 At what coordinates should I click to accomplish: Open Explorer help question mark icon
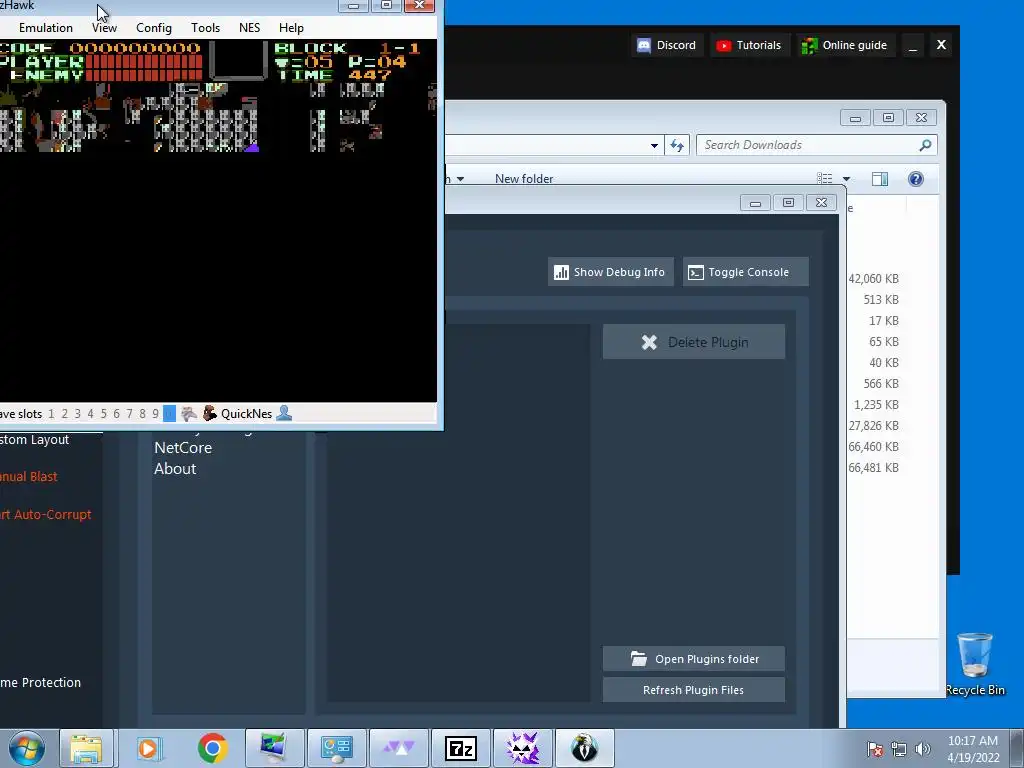[x=916, y=179]
